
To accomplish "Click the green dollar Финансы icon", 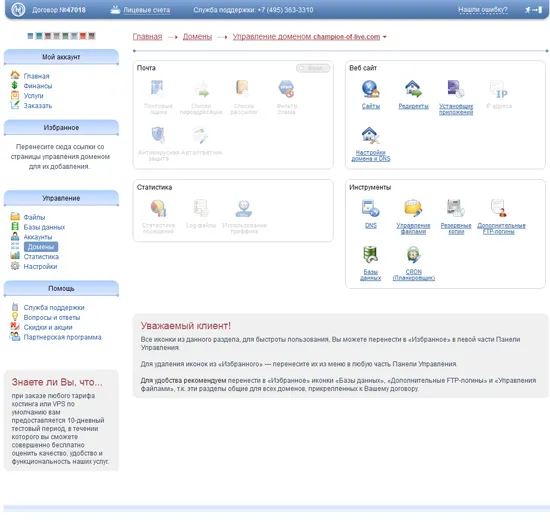I will (x=14, y=85).
